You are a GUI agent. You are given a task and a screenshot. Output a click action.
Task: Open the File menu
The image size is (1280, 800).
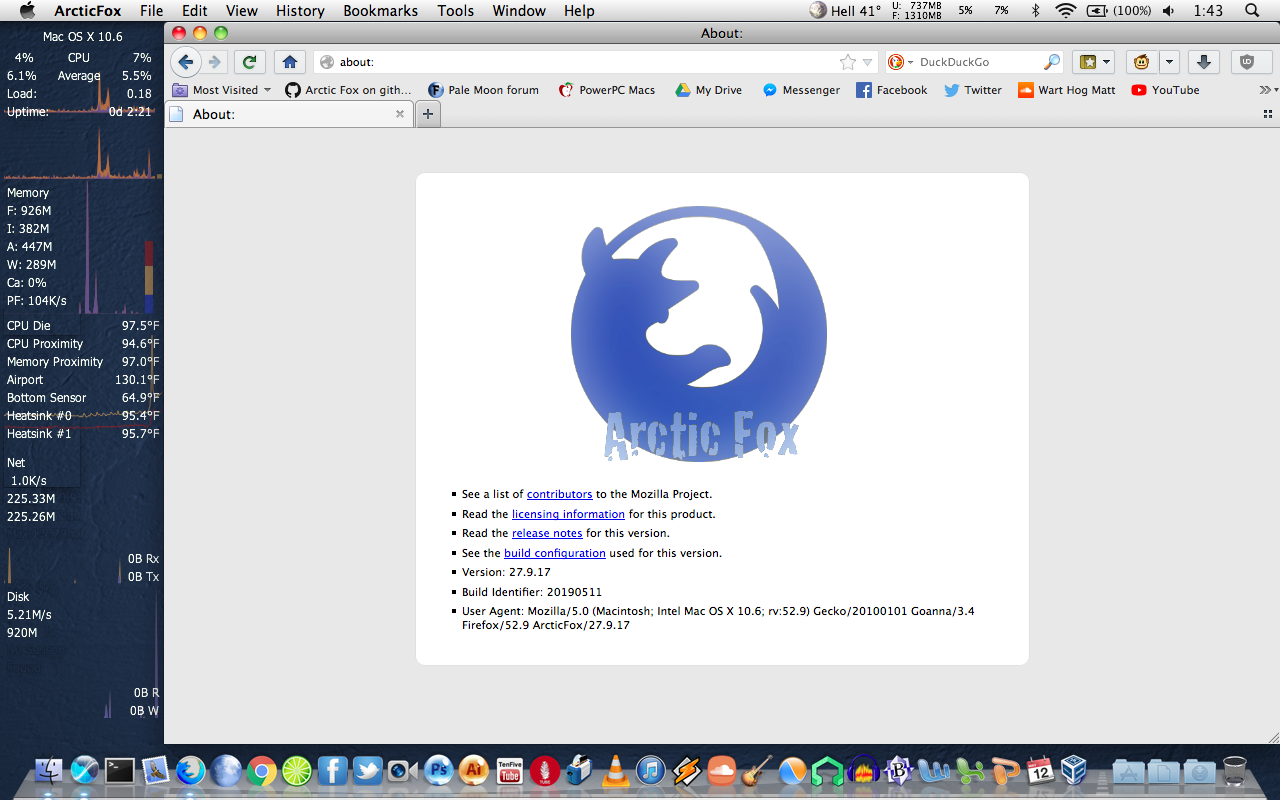pyautogui.click(x=151, y=11)
